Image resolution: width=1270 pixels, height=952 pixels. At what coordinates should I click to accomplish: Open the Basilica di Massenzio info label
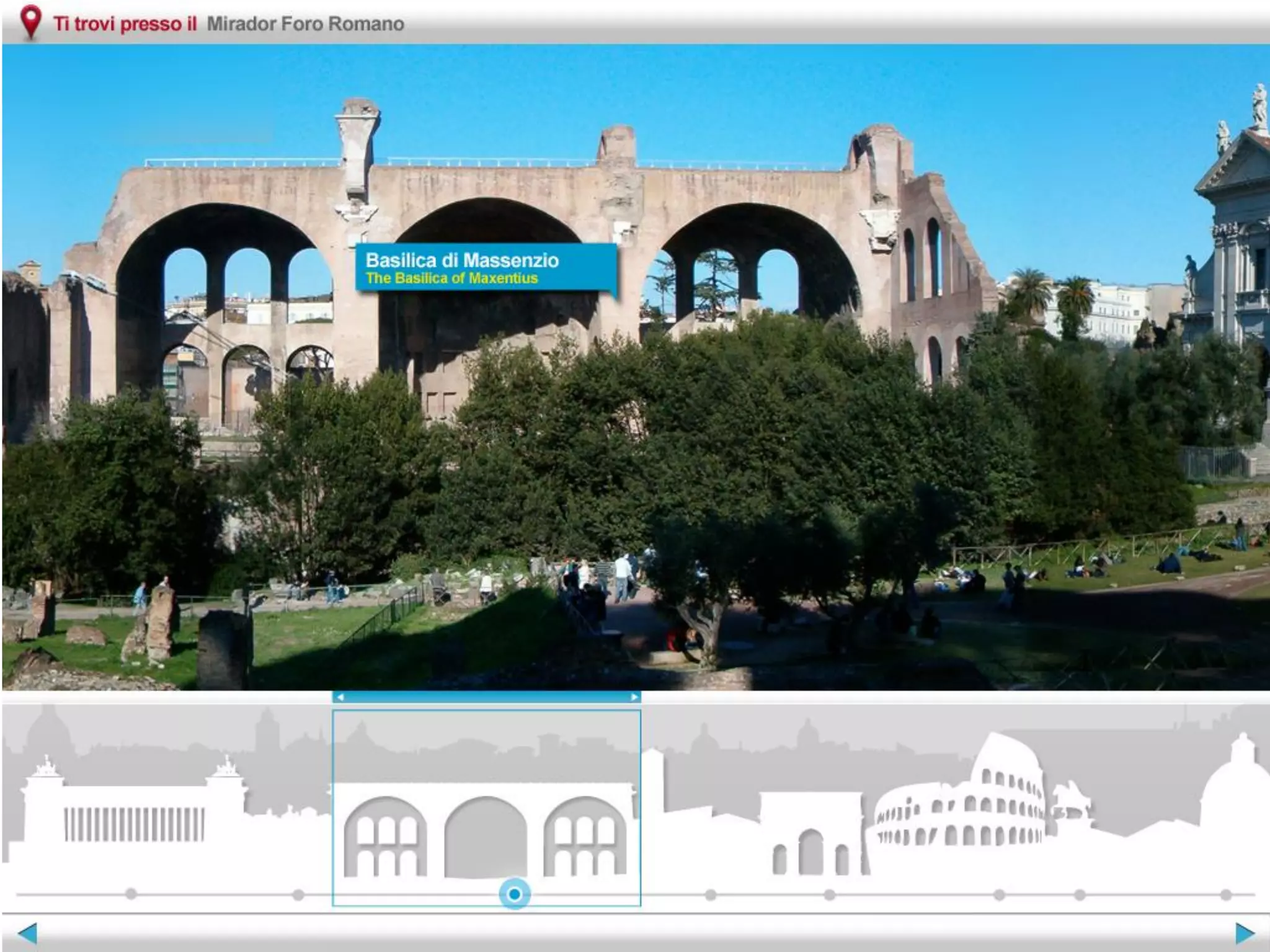click(x=486, y=268)
